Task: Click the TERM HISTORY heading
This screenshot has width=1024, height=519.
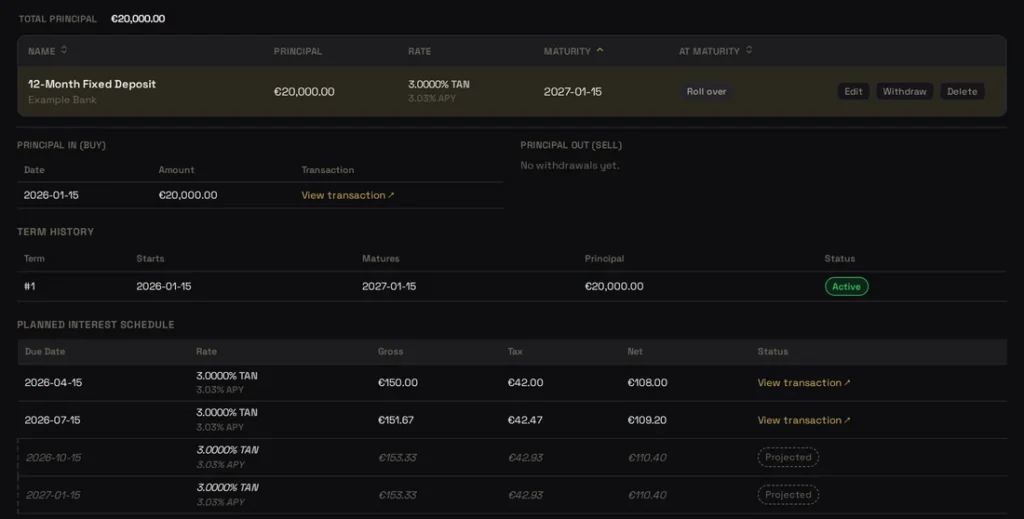Action: coord(56,232)
